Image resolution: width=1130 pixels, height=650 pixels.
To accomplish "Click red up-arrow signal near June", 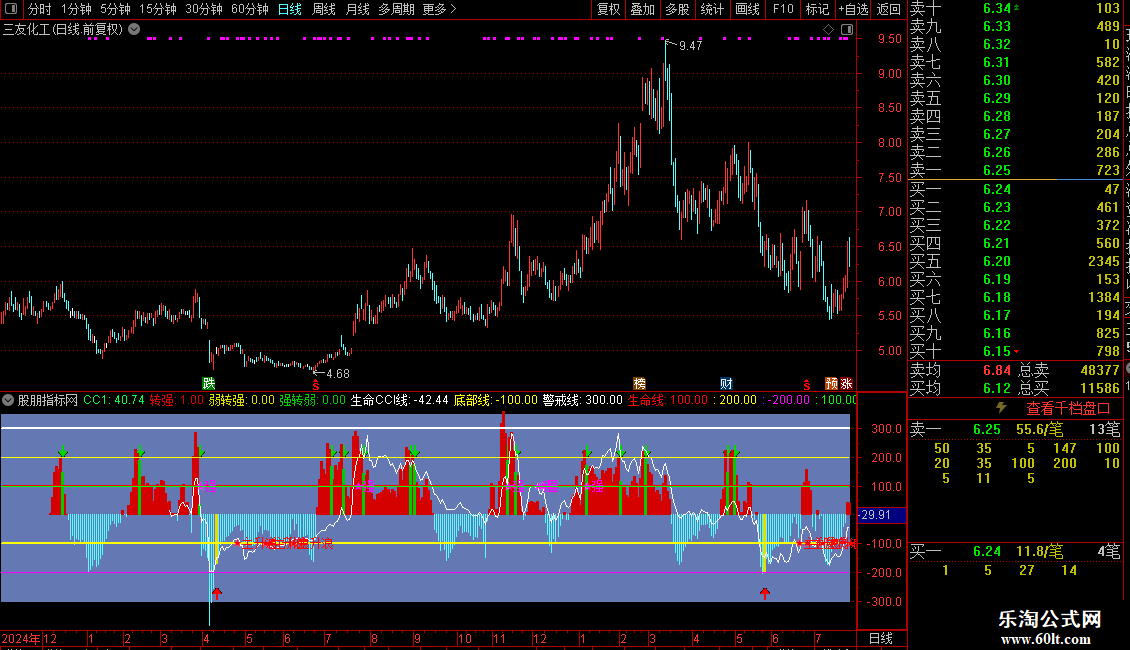I will pyautogui.click(x=765, y=593).
